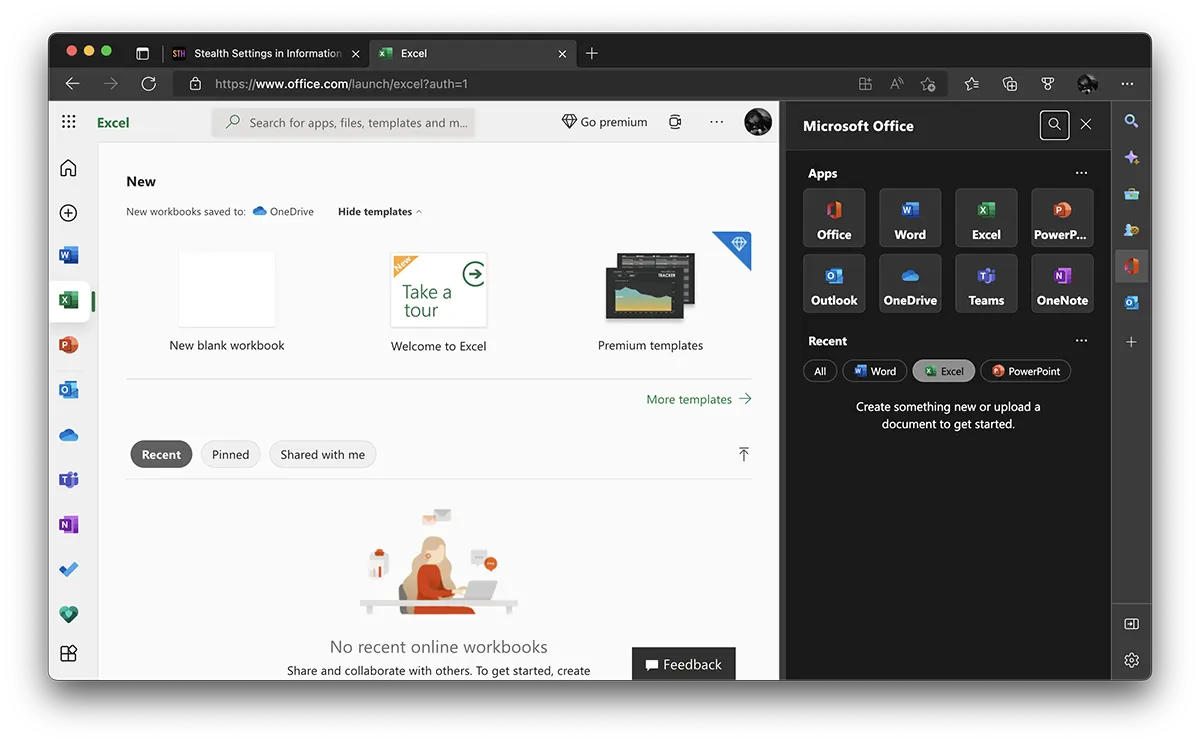Open browser Favorites star list icon
The image size is (1200, 744).
pyautogui.click(x=971, y=84)
